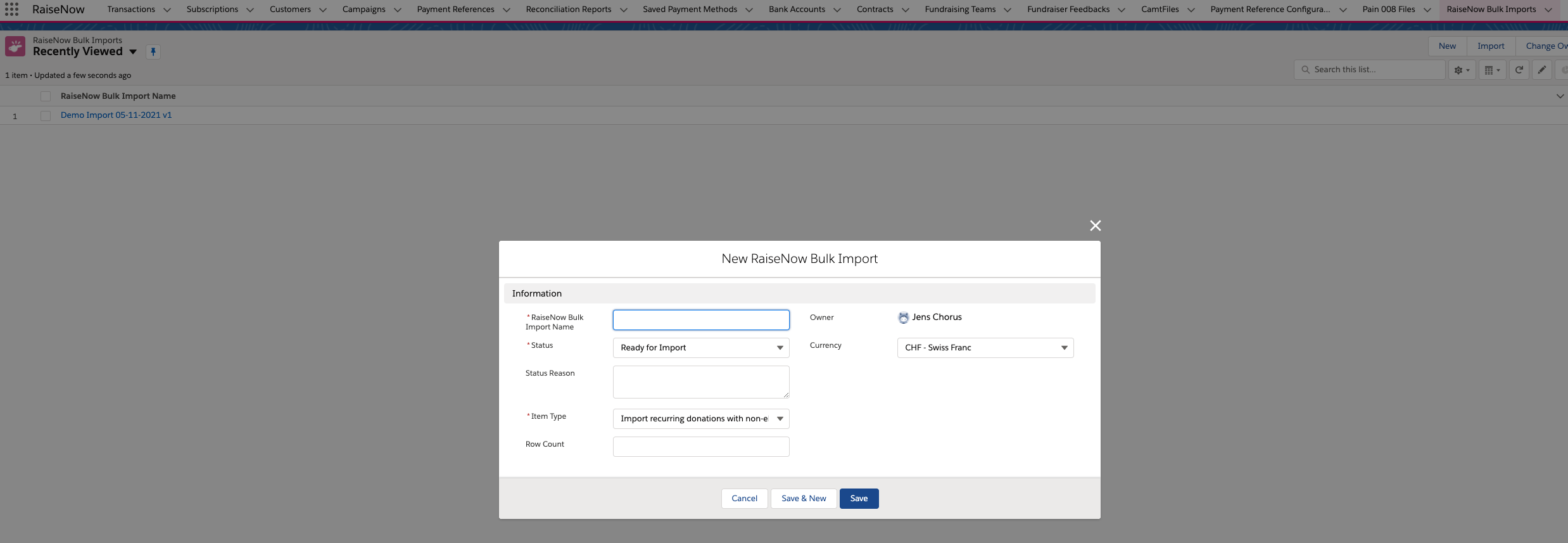
Task: Click the Save & New button
Action: click(x=804, y=499)
